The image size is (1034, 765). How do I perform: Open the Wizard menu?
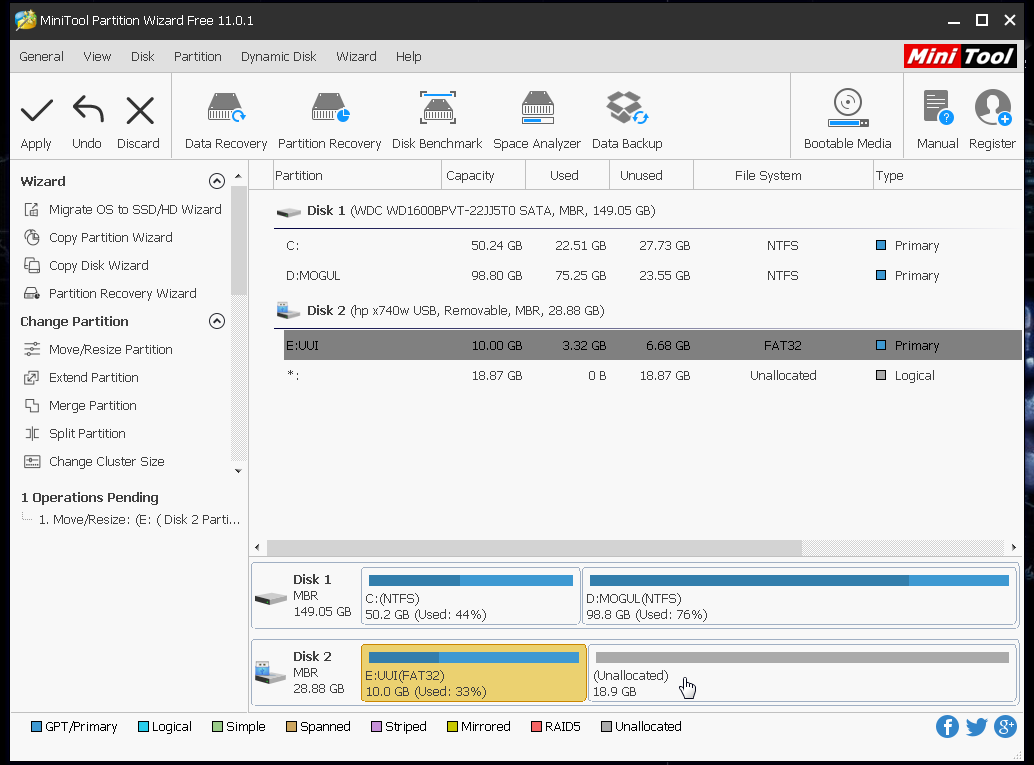pyautogui.click(x=356, y=57)
